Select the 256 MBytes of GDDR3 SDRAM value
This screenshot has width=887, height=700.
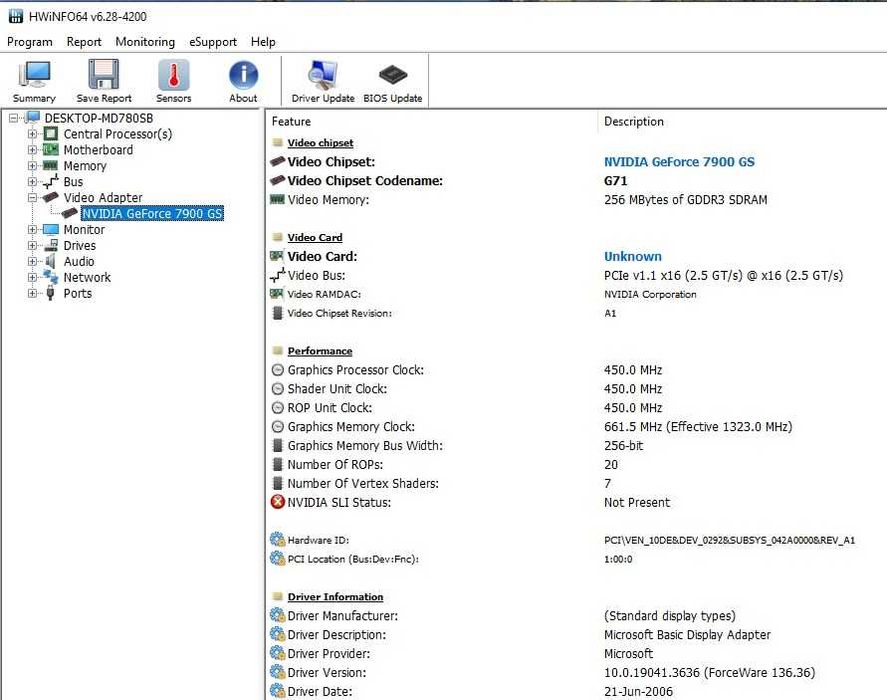pyautogui.click(x=686, y=200)
